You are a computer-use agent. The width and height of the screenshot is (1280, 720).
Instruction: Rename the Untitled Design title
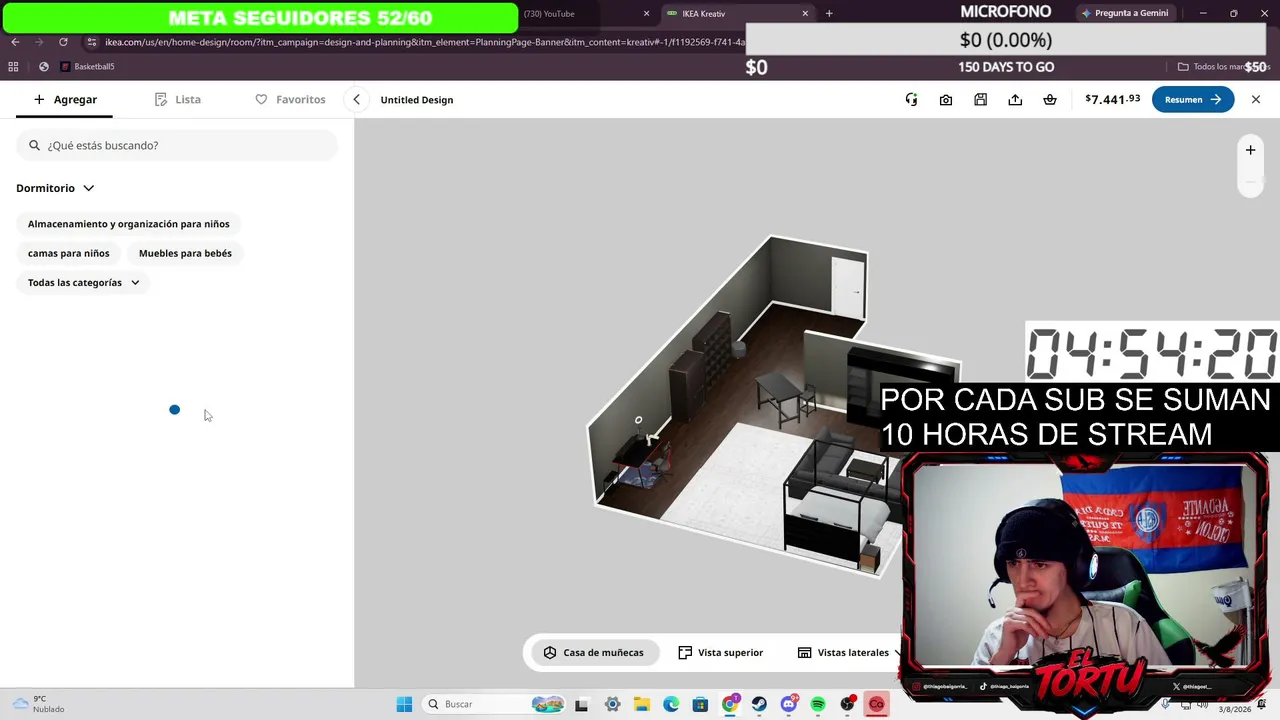(417, 100)
